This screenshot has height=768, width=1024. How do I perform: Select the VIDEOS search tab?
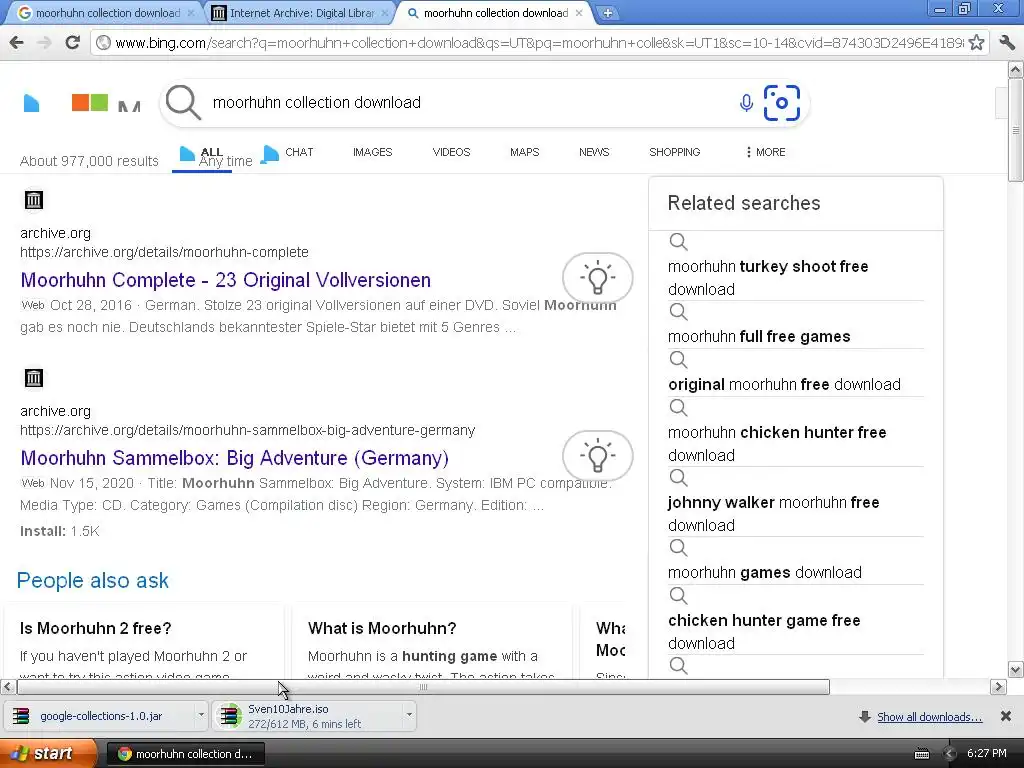[451, 152]
